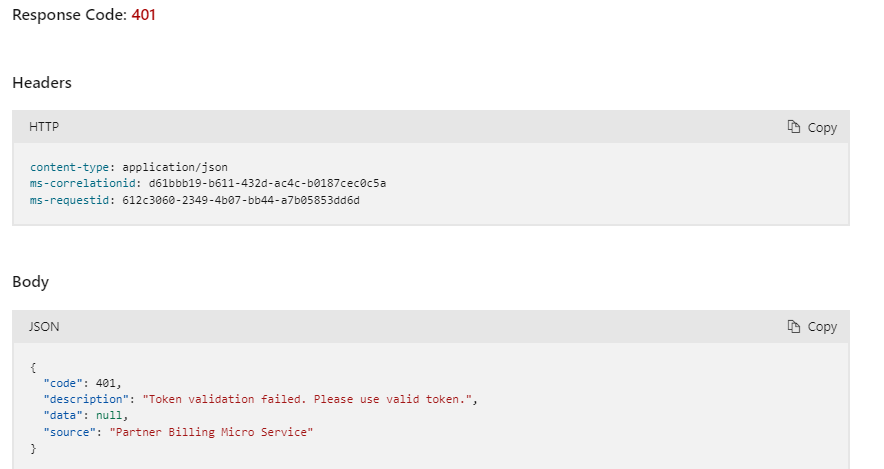Viewport: 884px width, 469px height.
Task: Click the ms-correlationid GUID value
Action: pyautogui.click(x=267, y=184)
